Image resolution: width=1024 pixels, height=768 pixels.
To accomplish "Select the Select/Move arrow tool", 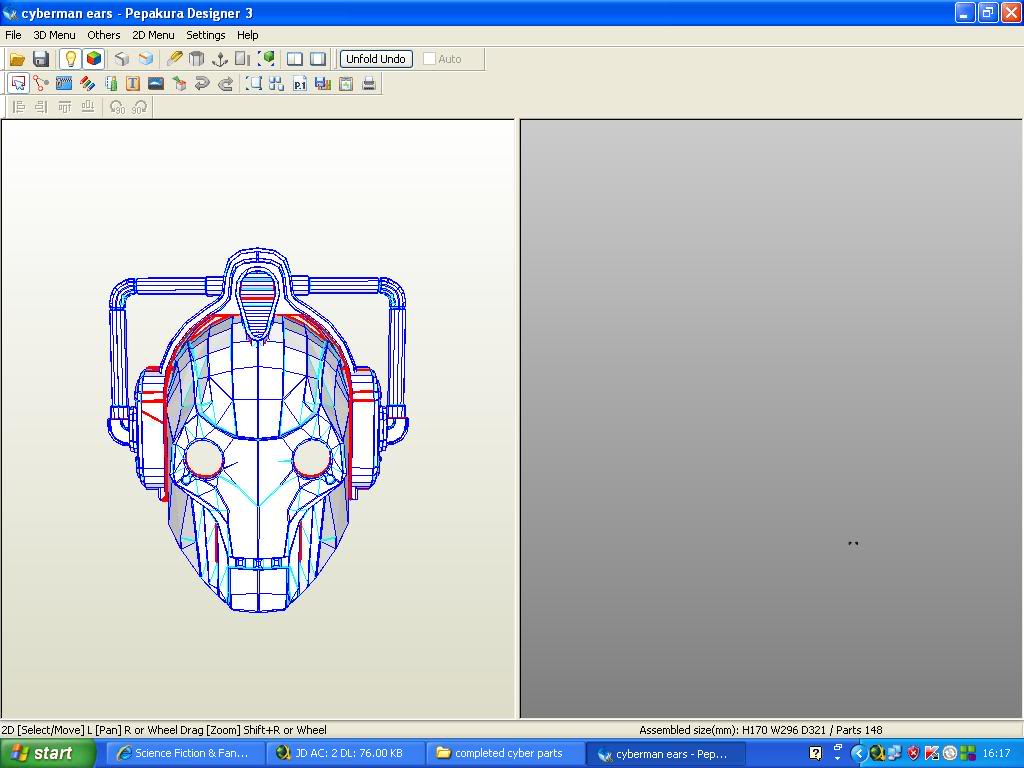I will [x=18, y=84].
